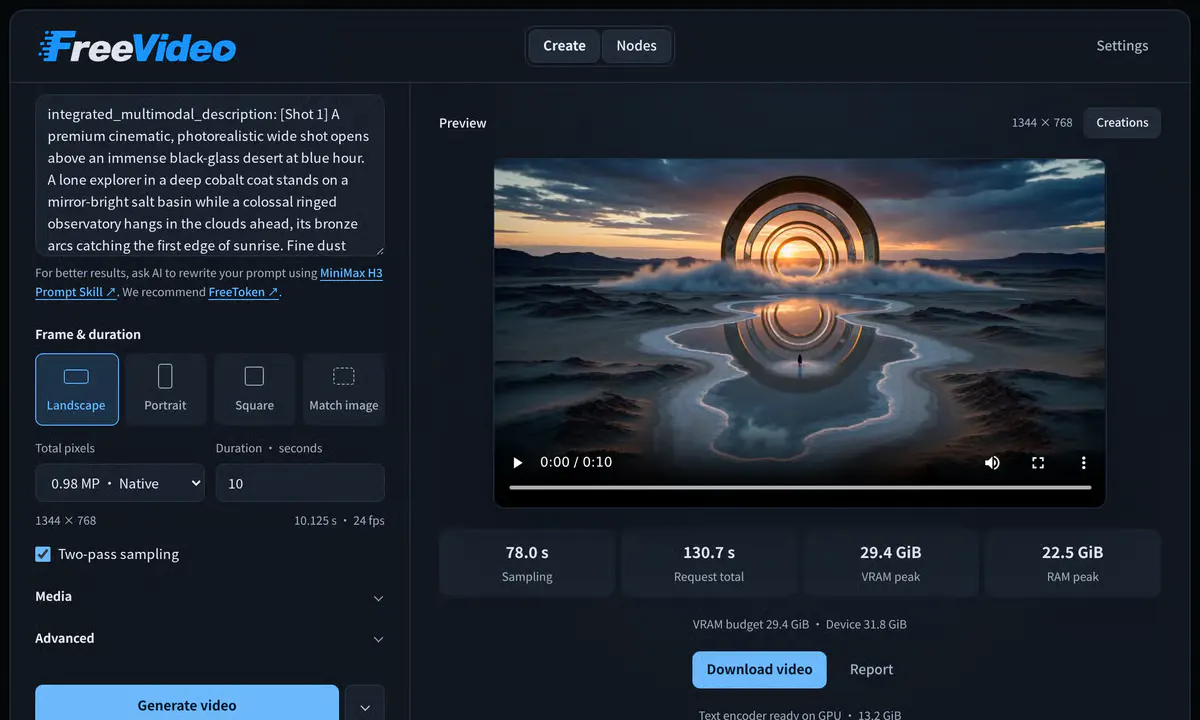Click the 10.125 s • 24 fps text
Viewport: 1200px width, 720px height.
(x=339, y=521)
